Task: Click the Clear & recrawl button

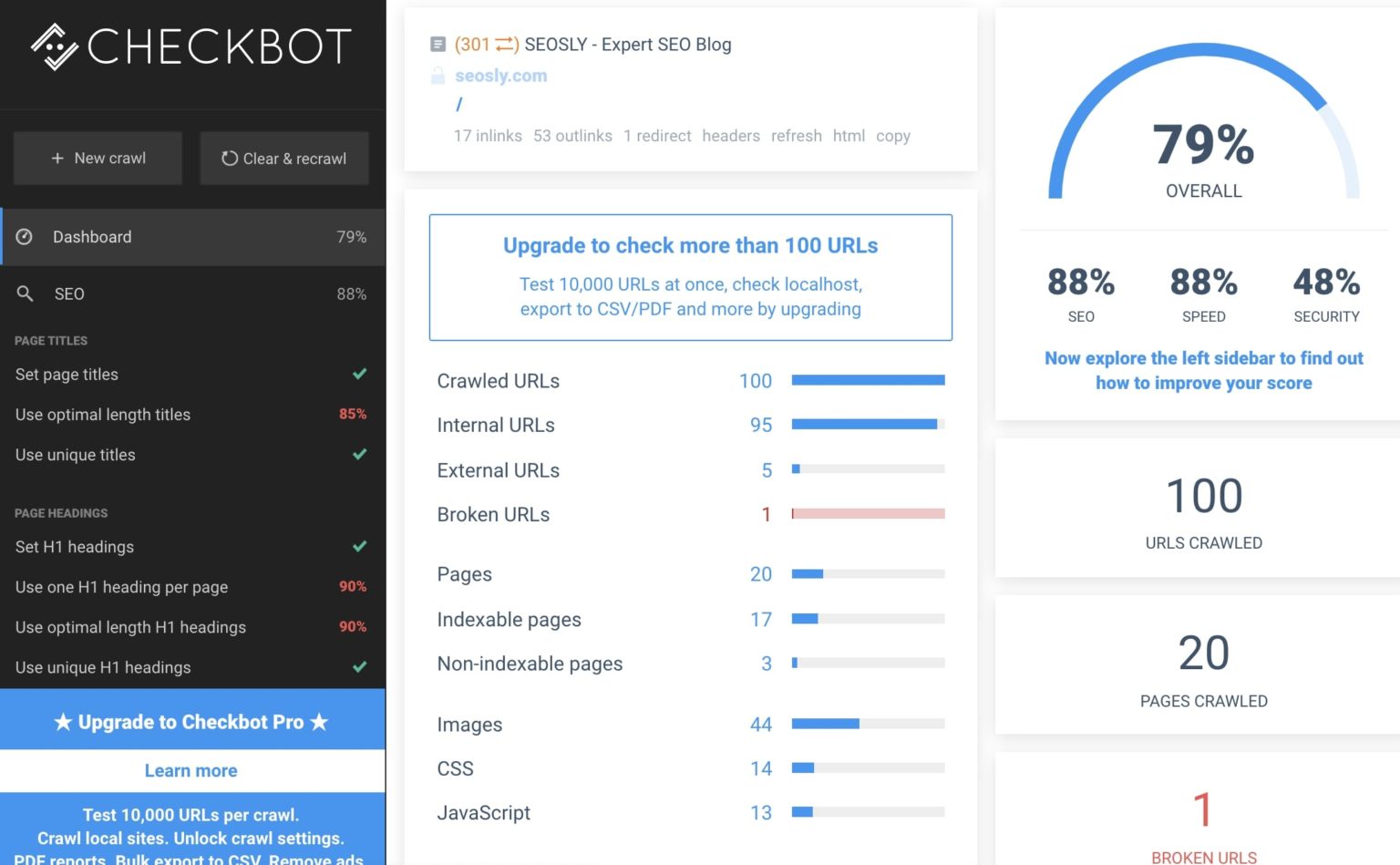Action: (x=283, y=158)
